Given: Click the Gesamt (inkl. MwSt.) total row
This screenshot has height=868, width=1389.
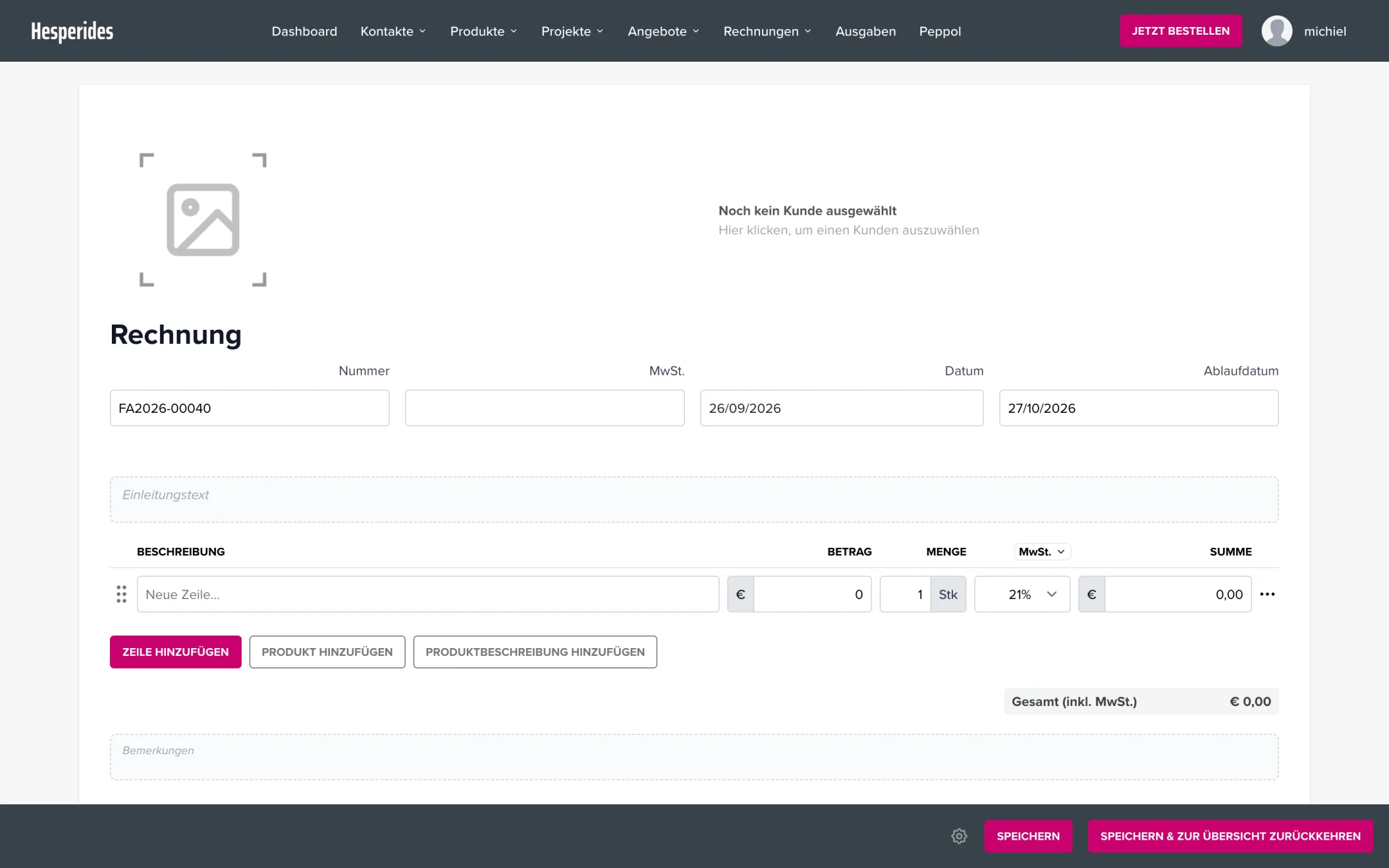Looking at the screenshot, I should [x=1141, y=701].
